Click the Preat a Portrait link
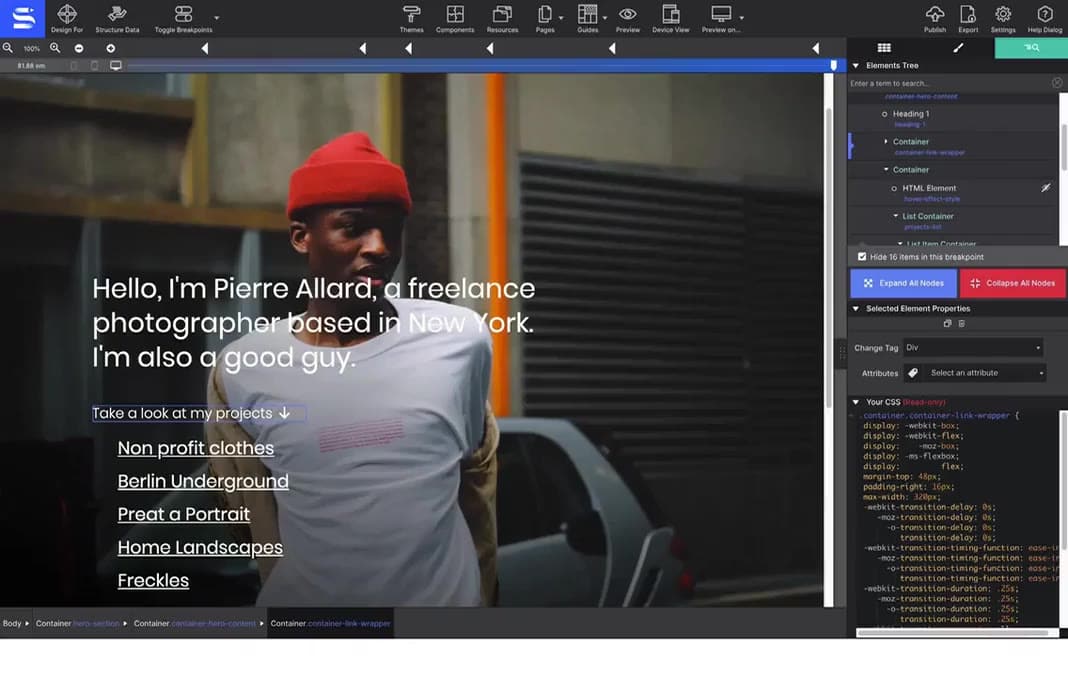Viewport: 1068px width, 678px height. [x=184, y=514]
